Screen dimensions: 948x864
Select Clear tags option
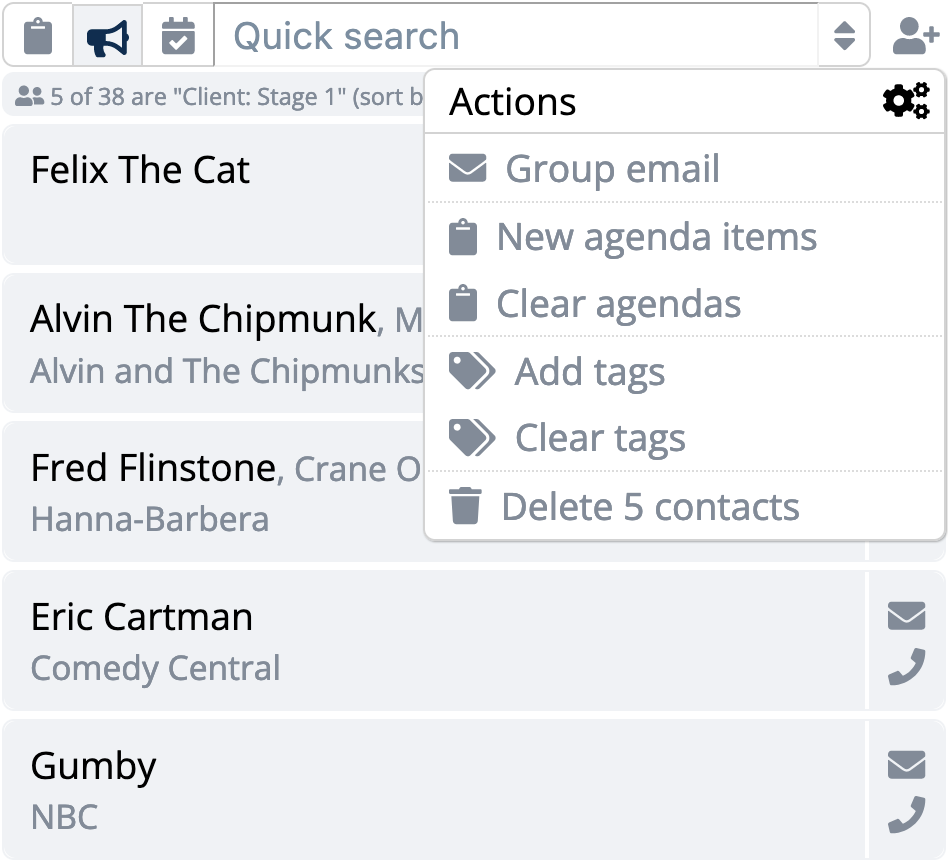(x=684, y=437)
